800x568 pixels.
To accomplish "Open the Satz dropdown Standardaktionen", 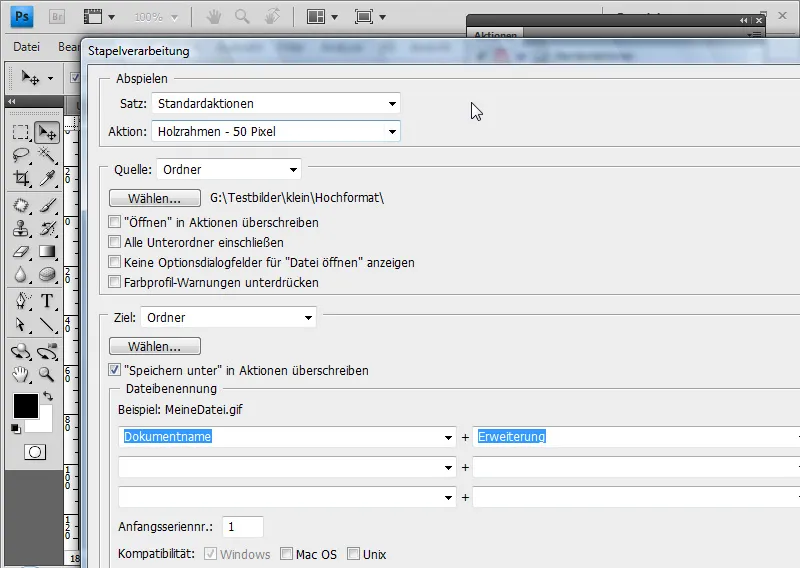I will click(276, 104).
